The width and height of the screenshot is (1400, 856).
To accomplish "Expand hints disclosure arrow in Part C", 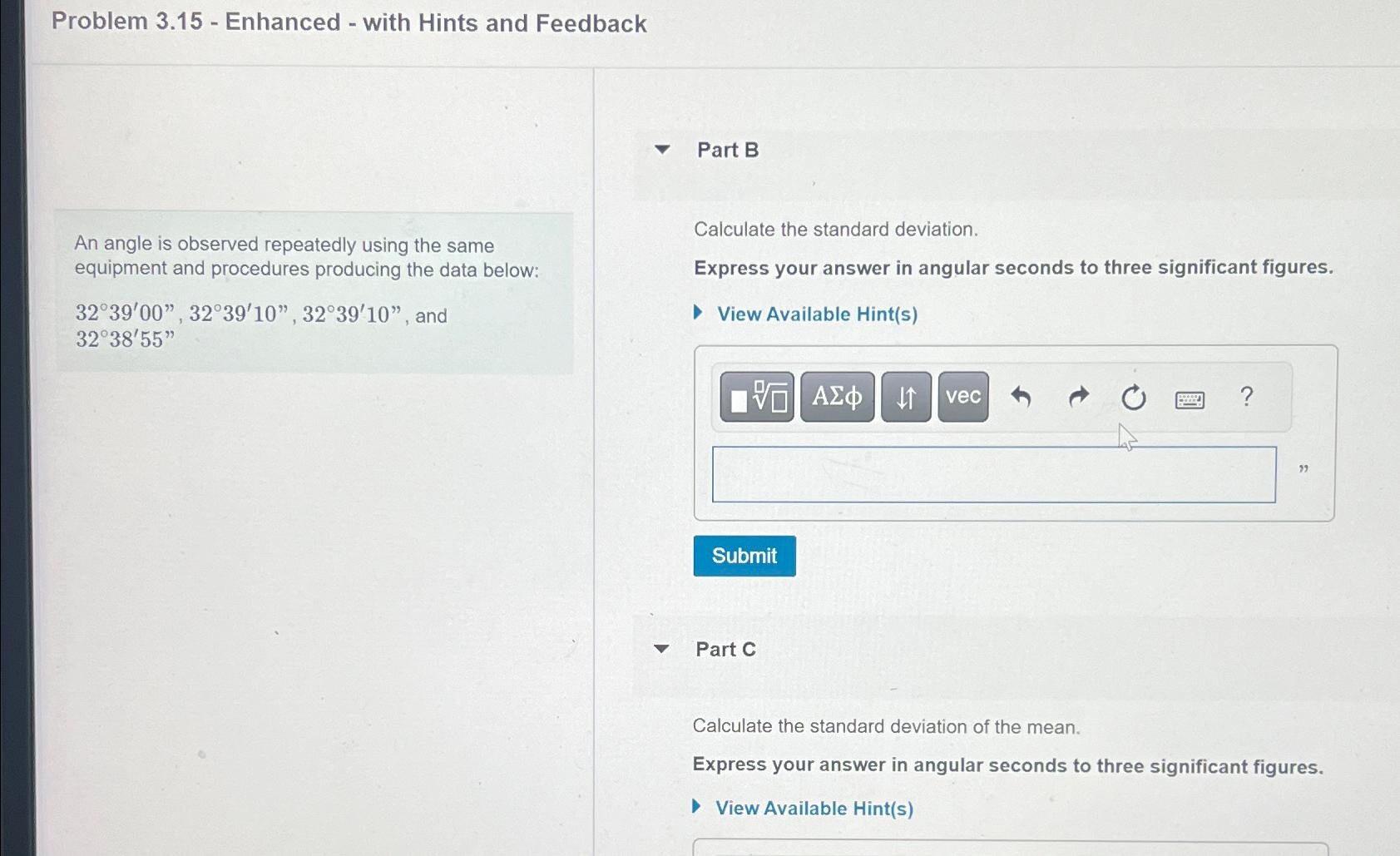I will 697,807.
